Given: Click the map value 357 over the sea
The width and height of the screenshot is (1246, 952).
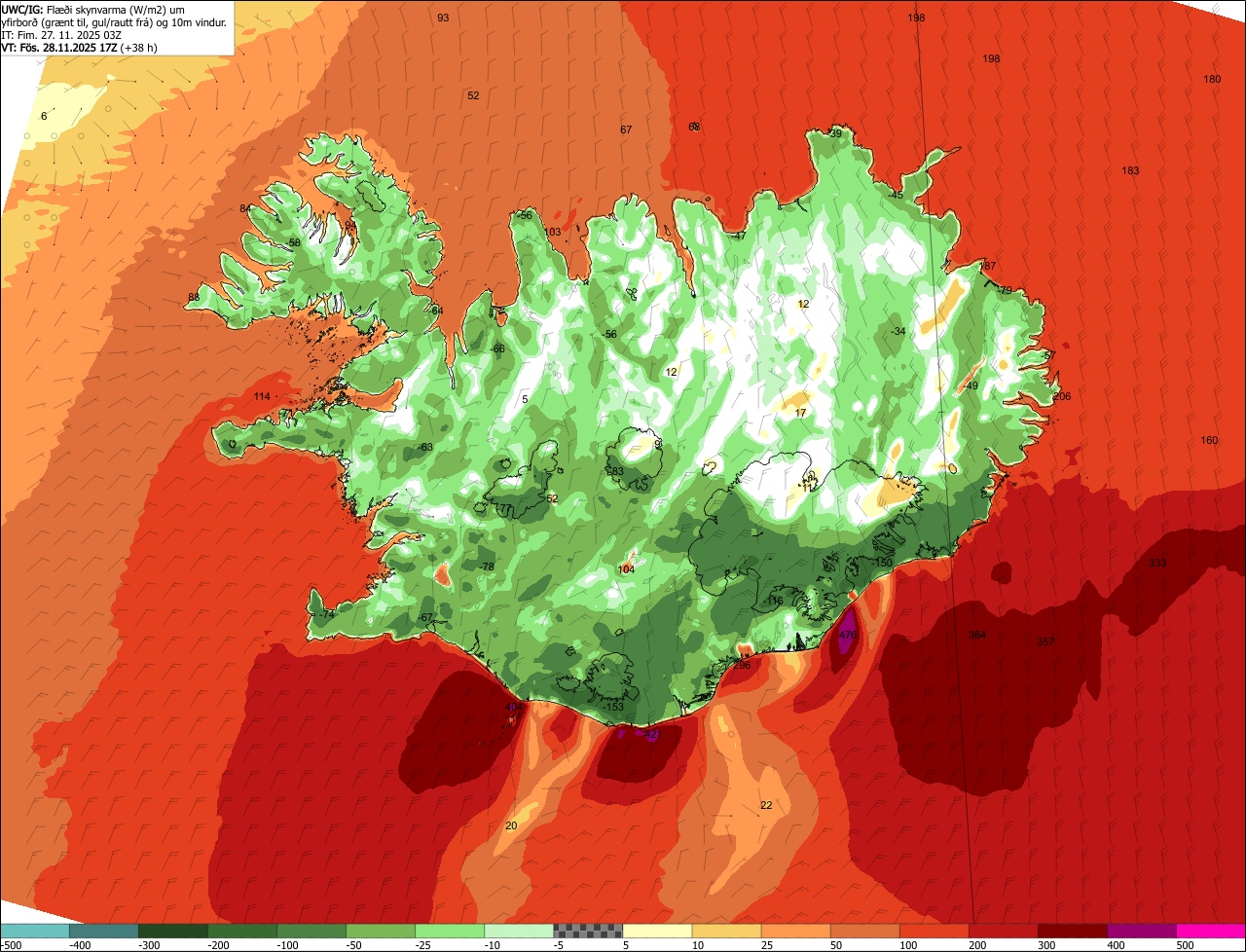Looking at the screenshot, I should tap(1045, 641).
